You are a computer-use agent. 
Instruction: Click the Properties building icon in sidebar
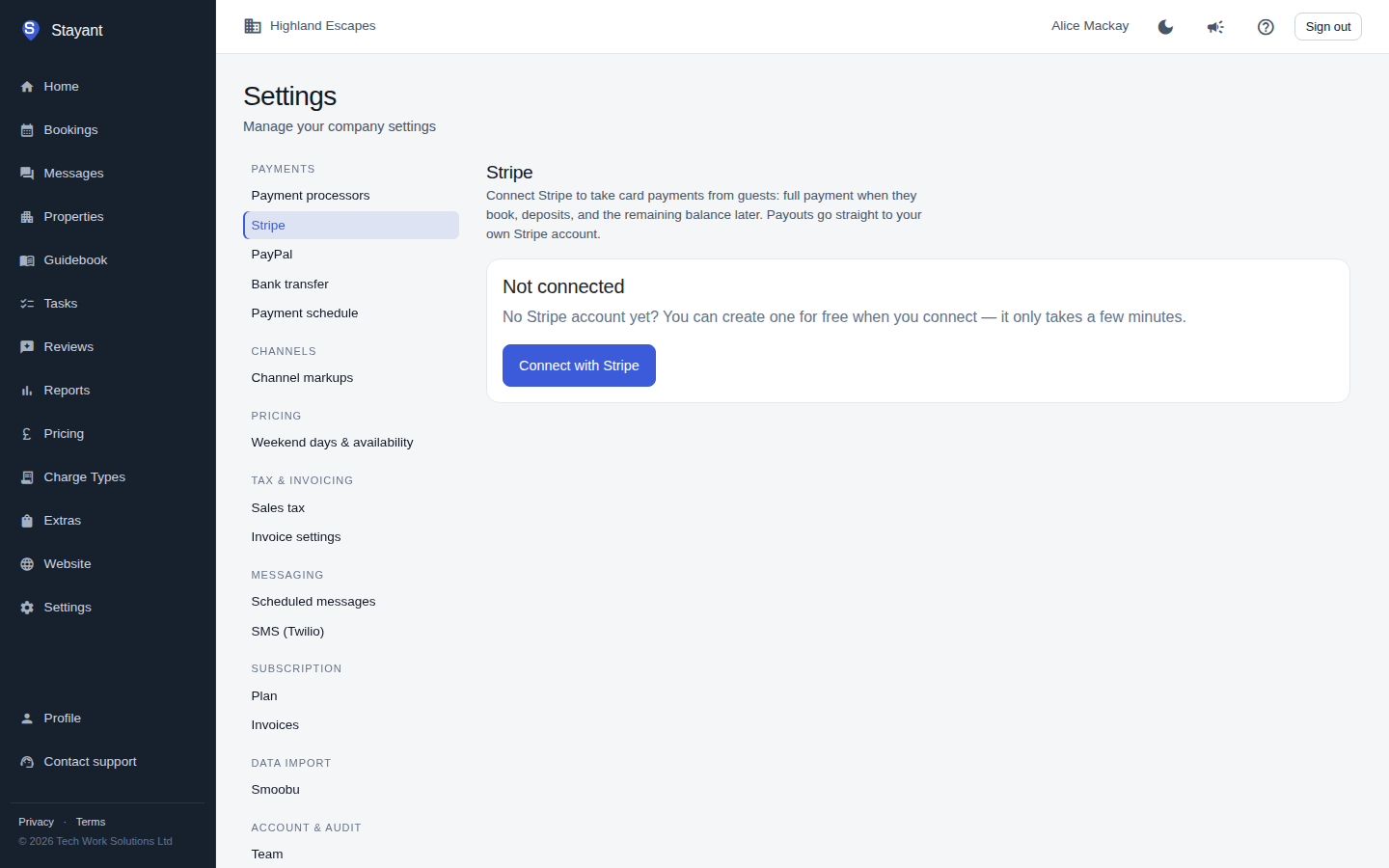(27, 217)
